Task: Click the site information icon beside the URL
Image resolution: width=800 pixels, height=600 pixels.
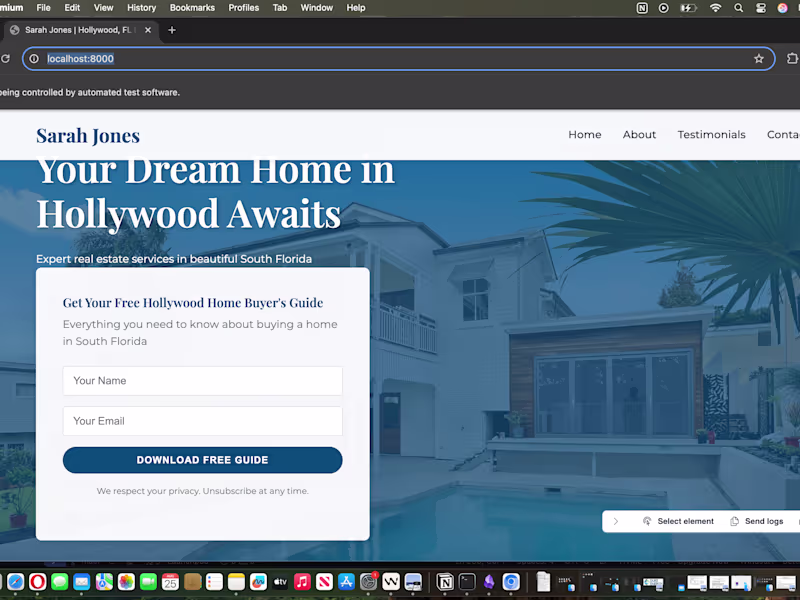Action: [x=33, y=58]
